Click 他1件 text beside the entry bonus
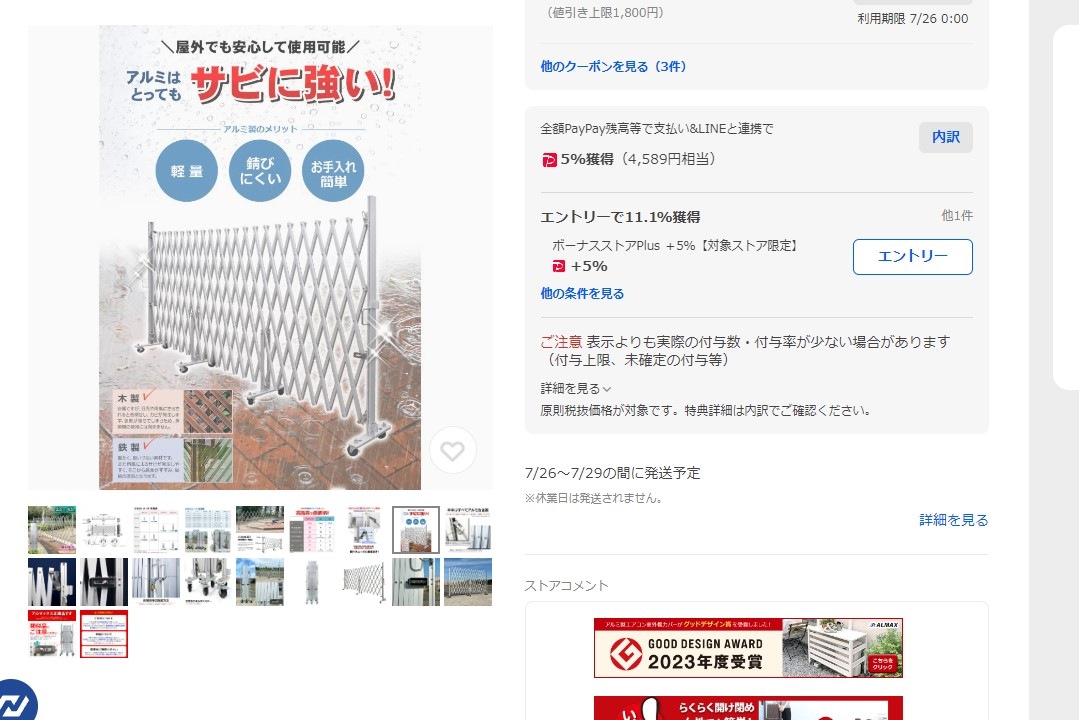Image resolution: width=1079 pixels, height=720 pixels. click(957, 215)
